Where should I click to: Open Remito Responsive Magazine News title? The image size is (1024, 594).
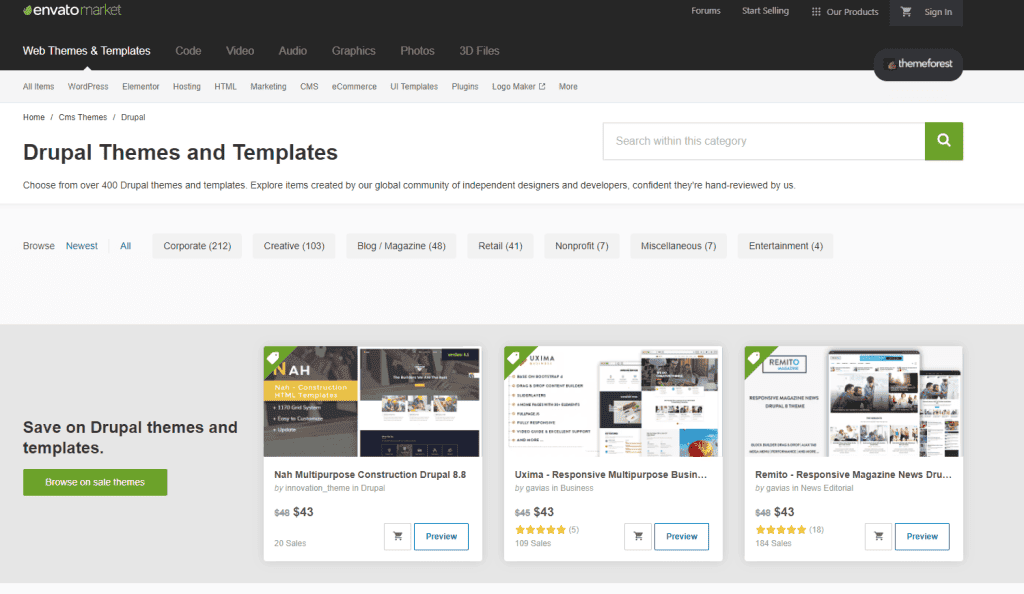click(854, 475)
